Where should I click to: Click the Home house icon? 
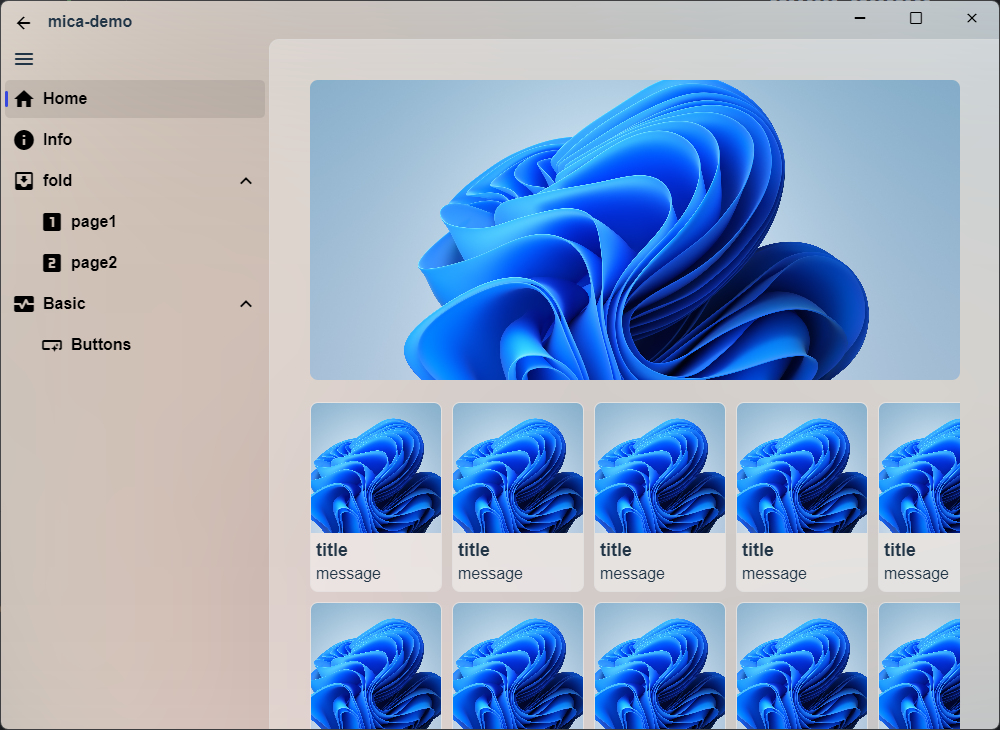pos(24,99)
